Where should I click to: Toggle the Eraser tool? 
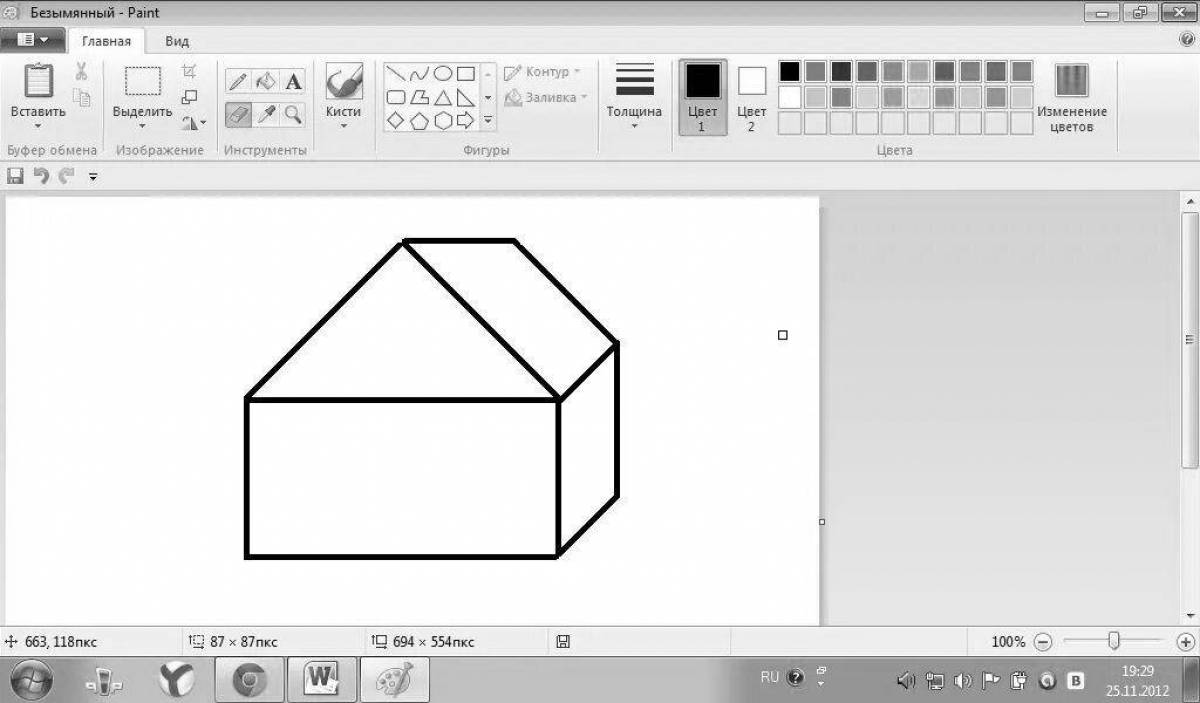(x=238, y=114)
